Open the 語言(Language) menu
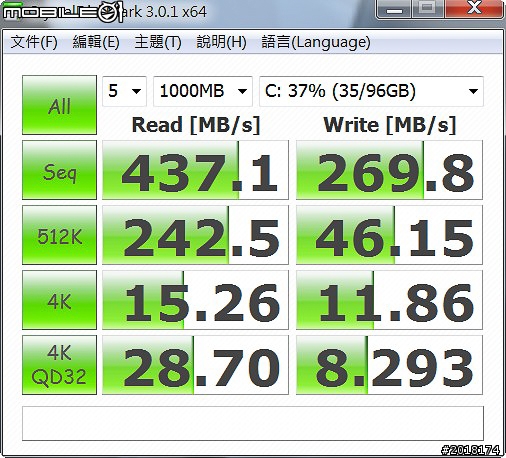506x458 pixels. pos(316,42)
